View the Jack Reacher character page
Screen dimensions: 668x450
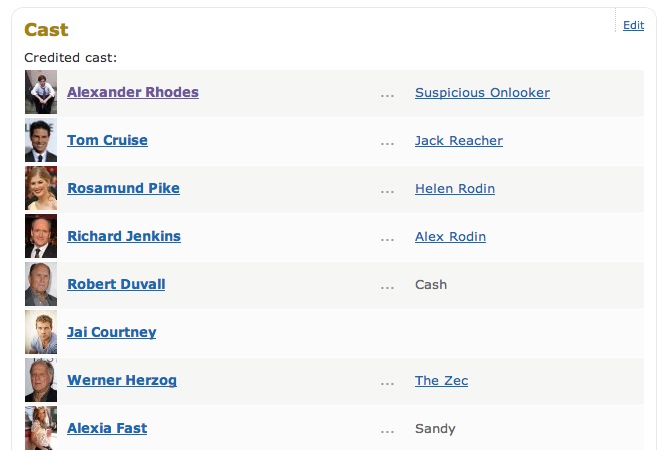point(459,141)
